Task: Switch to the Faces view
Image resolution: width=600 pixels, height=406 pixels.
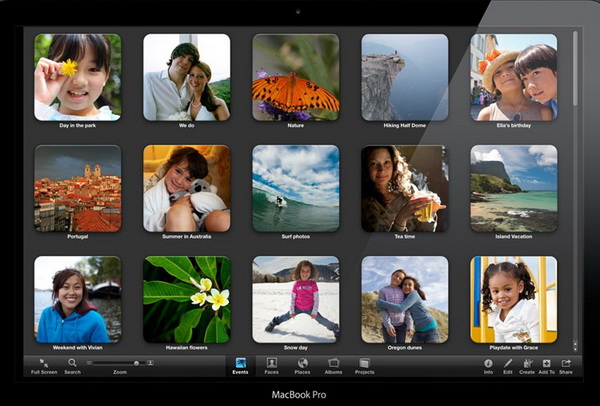Action: (271, 364)
